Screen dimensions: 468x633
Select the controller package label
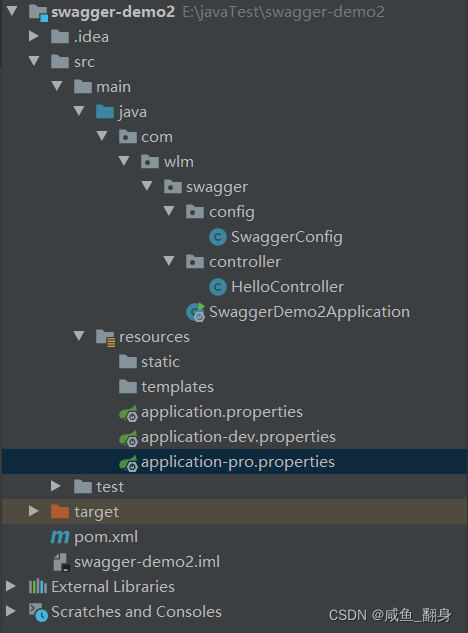[x=245, y=262]
